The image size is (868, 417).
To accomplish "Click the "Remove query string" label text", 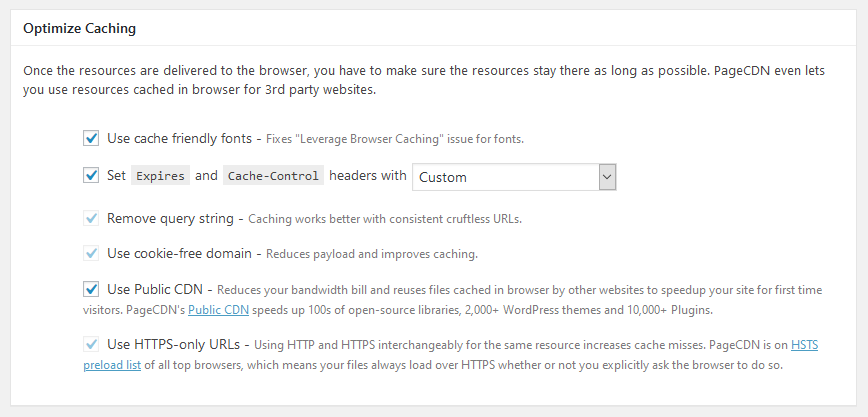I will pyautogui.click(x=169, y=218).
